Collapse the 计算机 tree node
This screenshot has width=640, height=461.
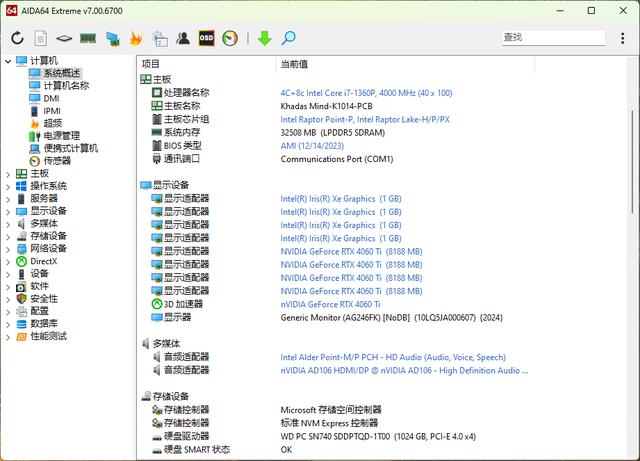point(8,61)
